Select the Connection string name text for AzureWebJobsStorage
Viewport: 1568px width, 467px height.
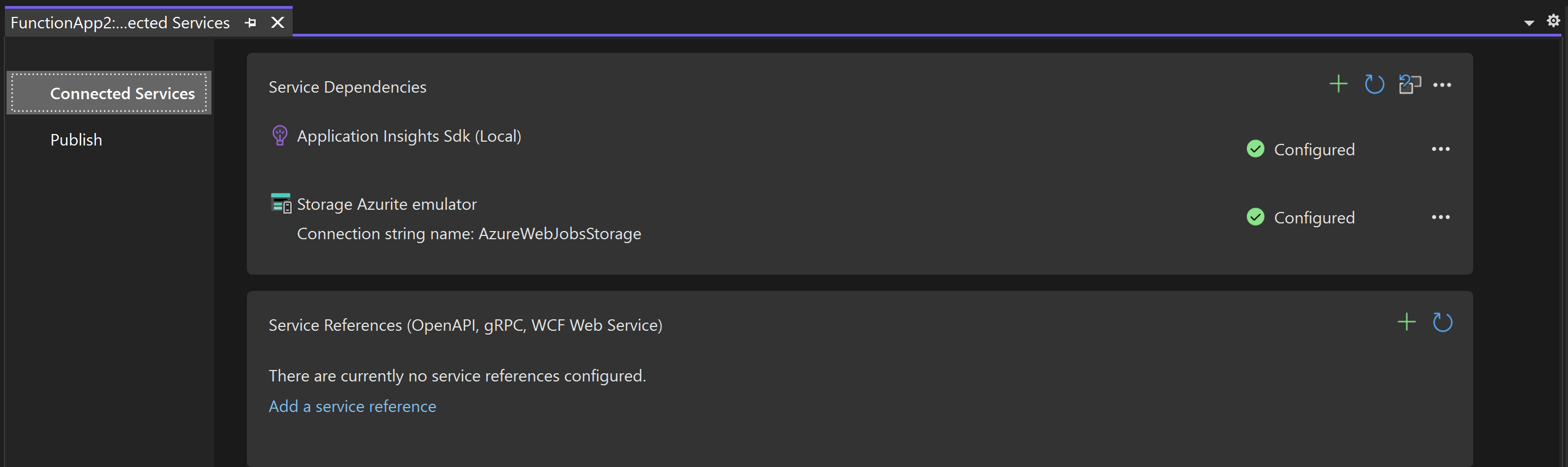pyautogui.click(x=469, y=233)
